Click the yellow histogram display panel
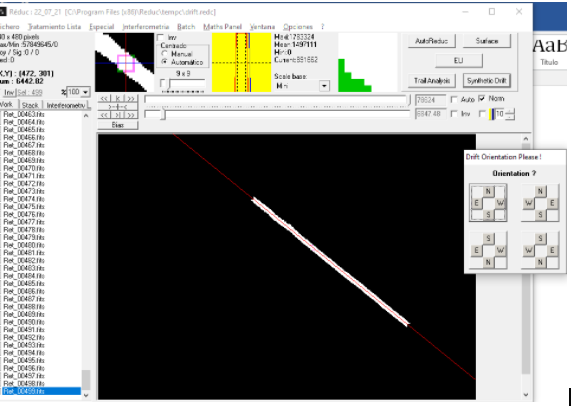 [x=242, y=62]
